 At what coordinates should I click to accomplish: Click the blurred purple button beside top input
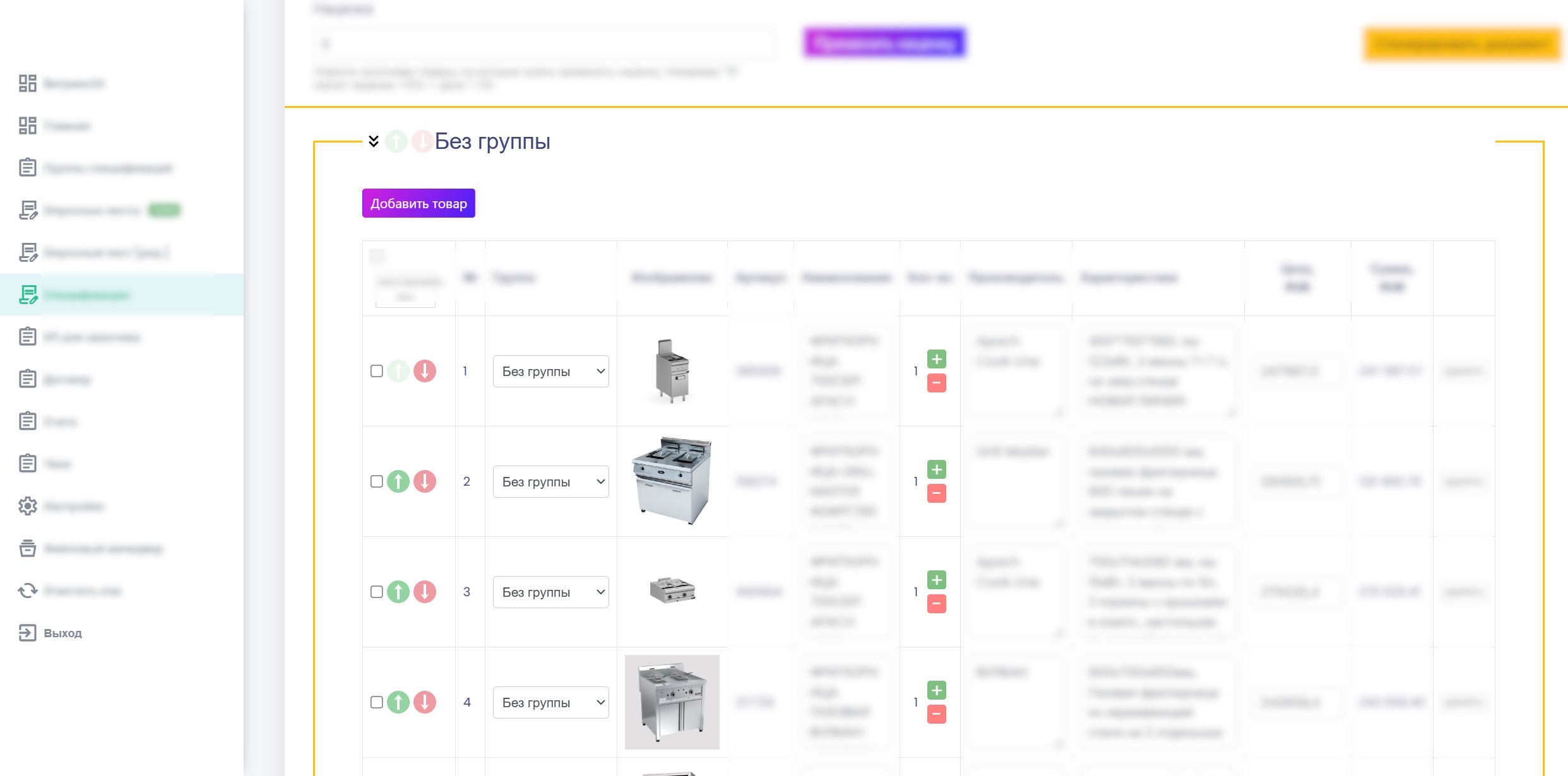coord(885,43)
